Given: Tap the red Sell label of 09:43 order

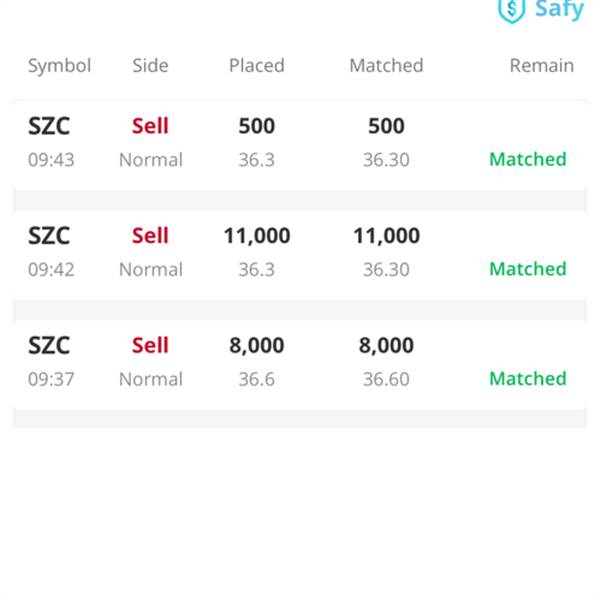Looking at the screenshot, I should point(150,126).
